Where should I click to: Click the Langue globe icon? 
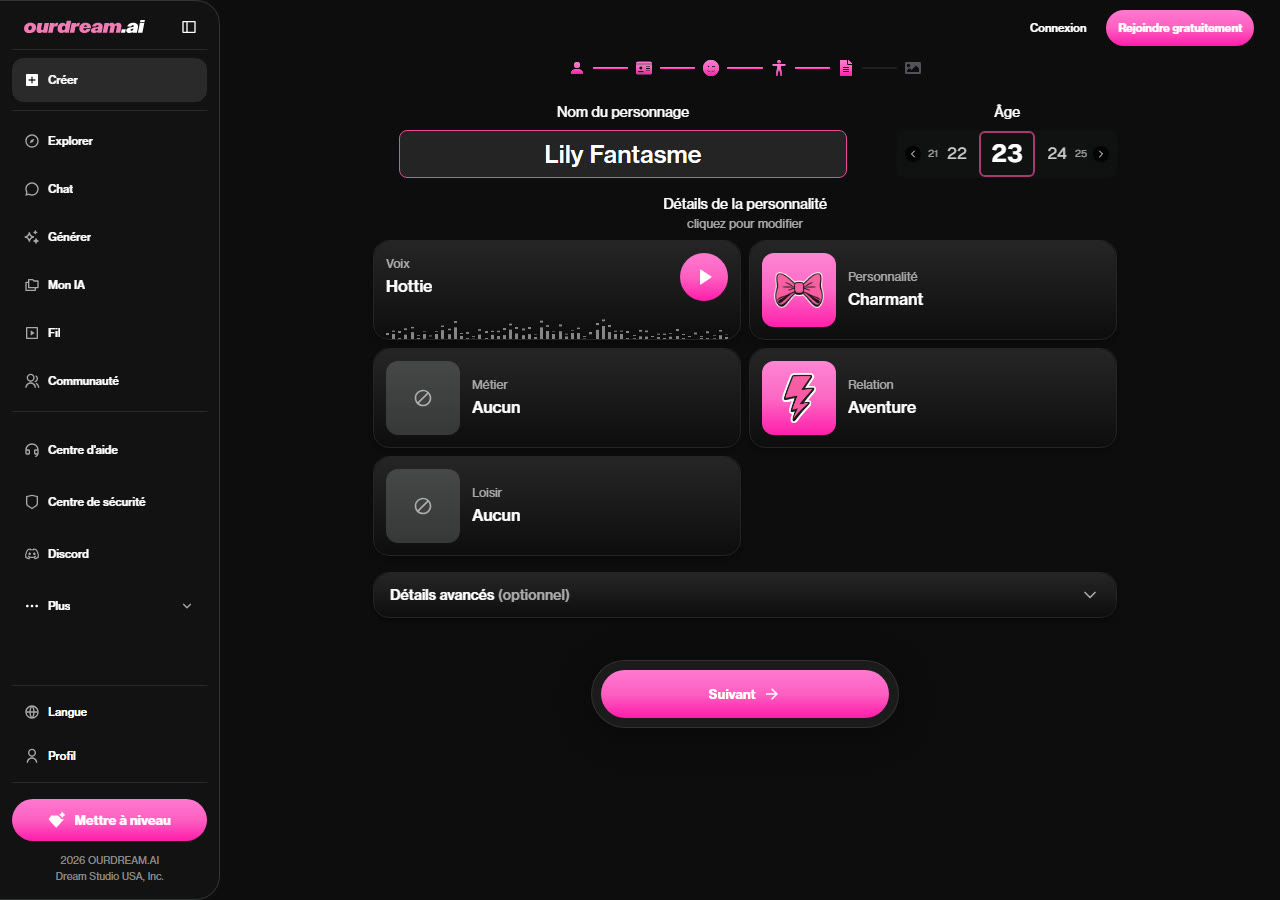(x=32, y=712)
